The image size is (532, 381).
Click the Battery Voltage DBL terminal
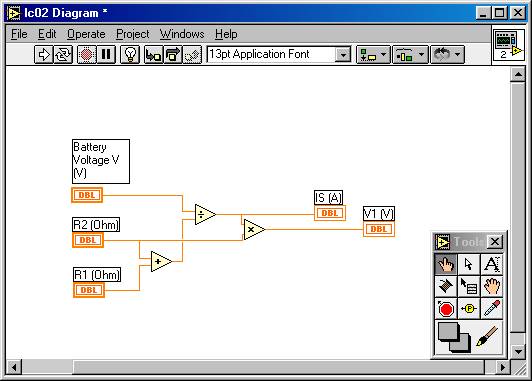87,195
